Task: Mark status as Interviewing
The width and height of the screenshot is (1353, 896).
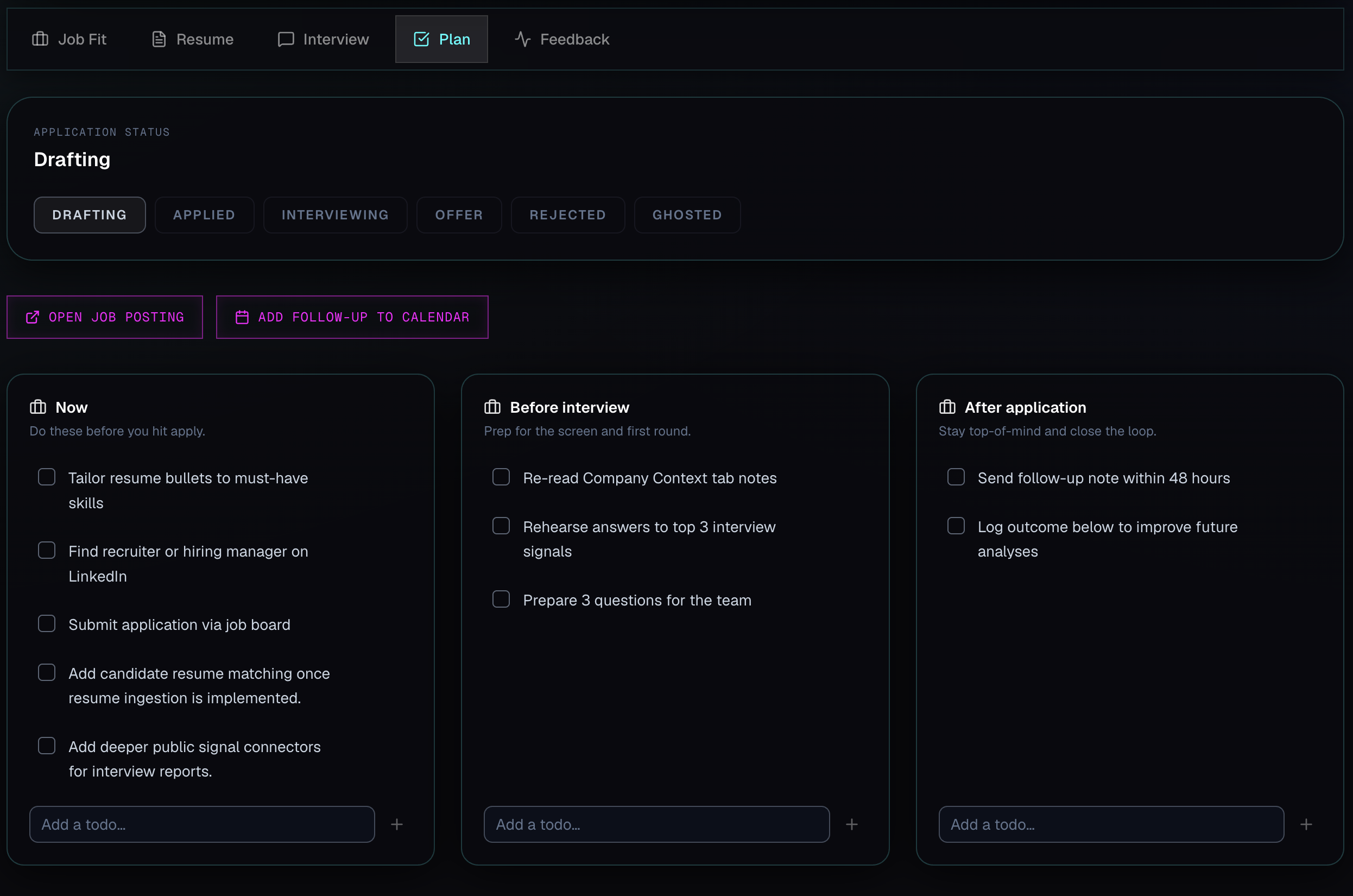Action: pos(336,215)
